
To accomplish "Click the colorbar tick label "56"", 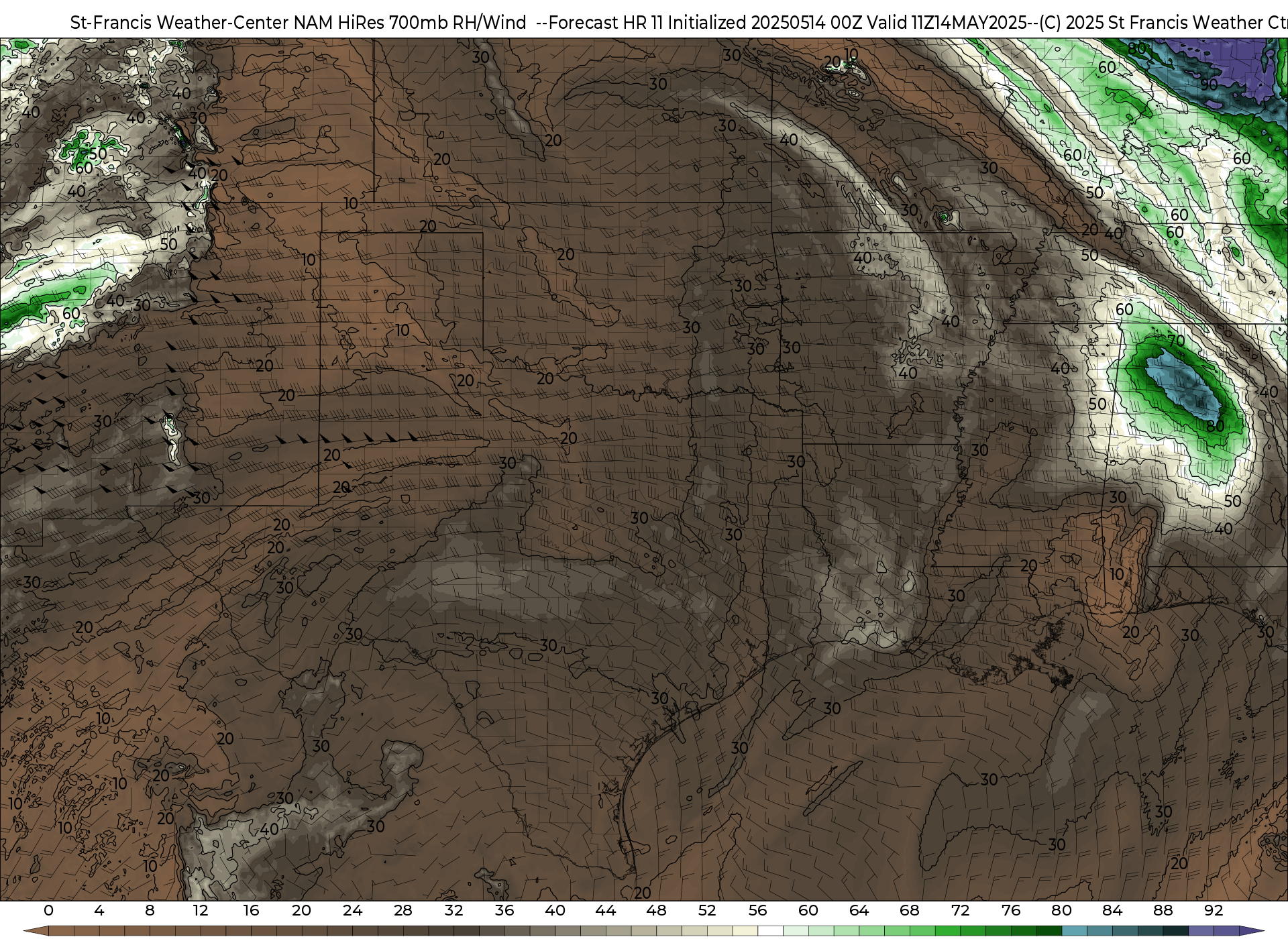I will coord(757,910).
